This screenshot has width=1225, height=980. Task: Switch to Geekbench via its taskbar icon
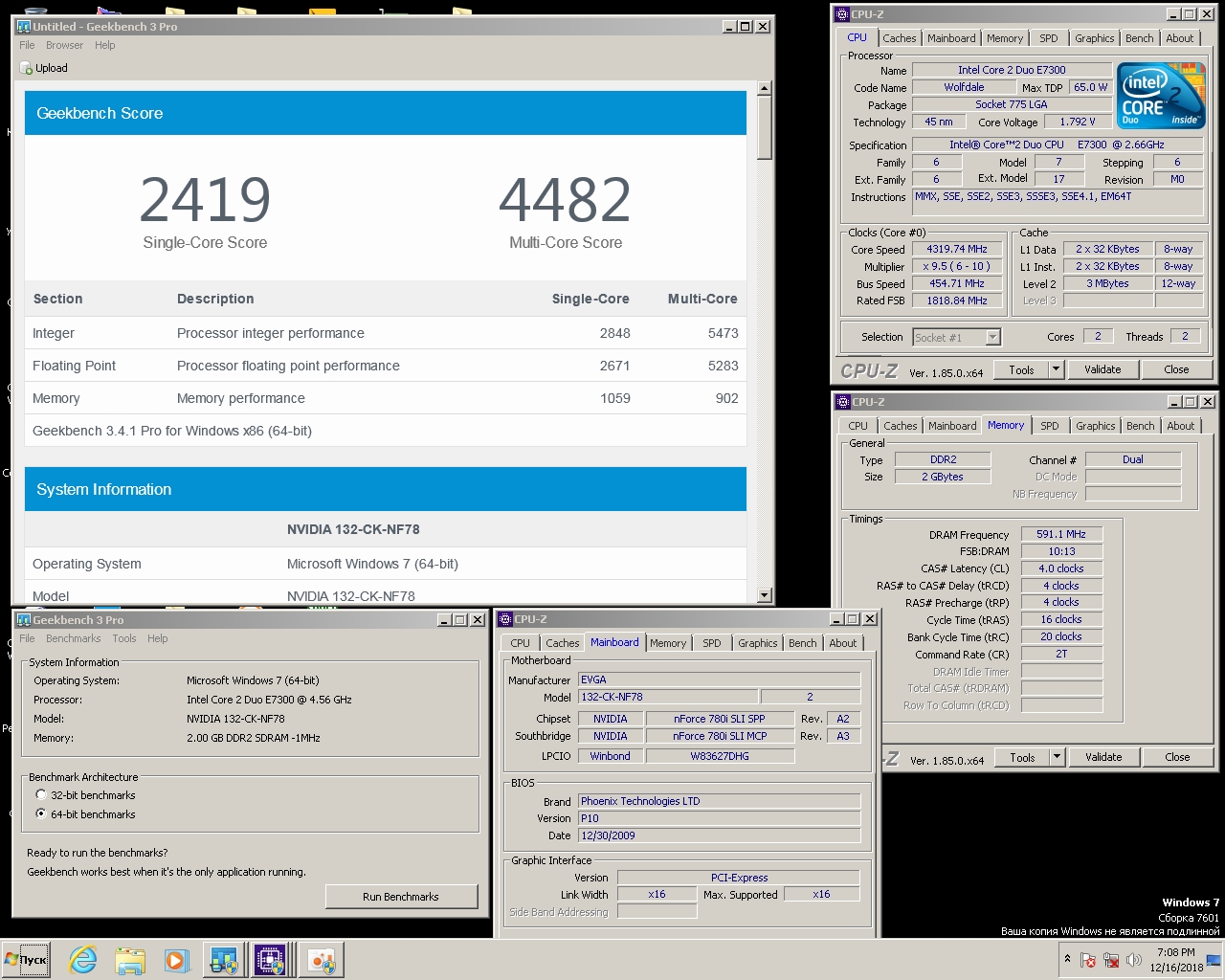coord(224,960)
